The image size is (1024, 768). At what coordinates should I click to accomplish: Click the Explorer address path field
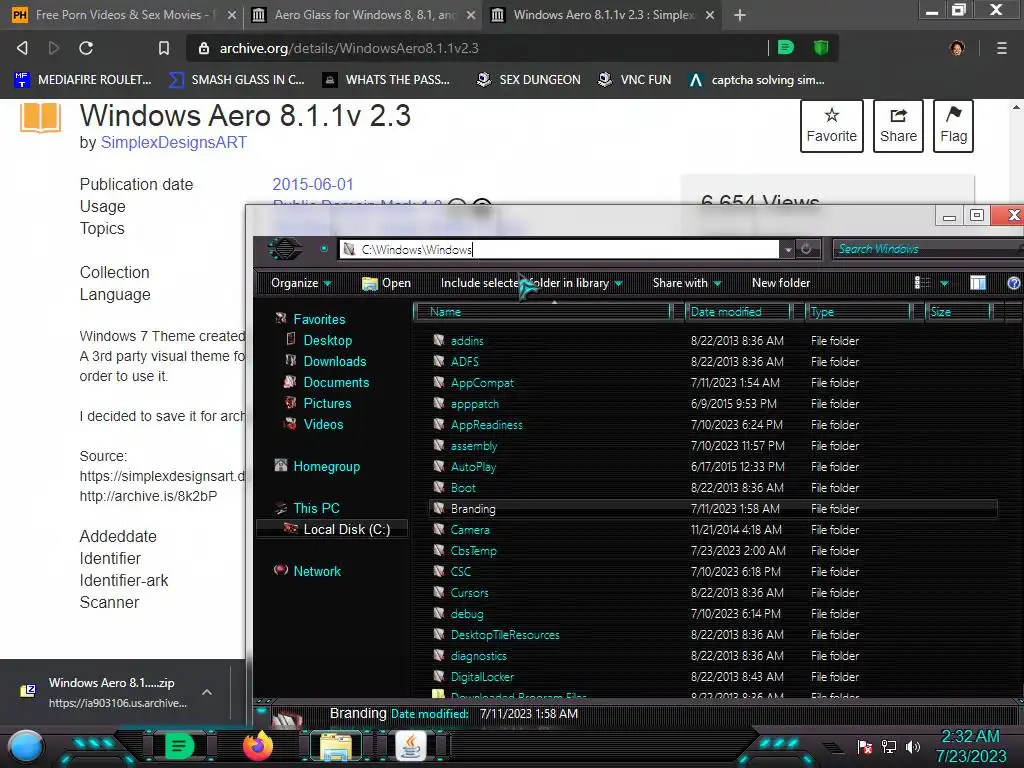(559, 249)
